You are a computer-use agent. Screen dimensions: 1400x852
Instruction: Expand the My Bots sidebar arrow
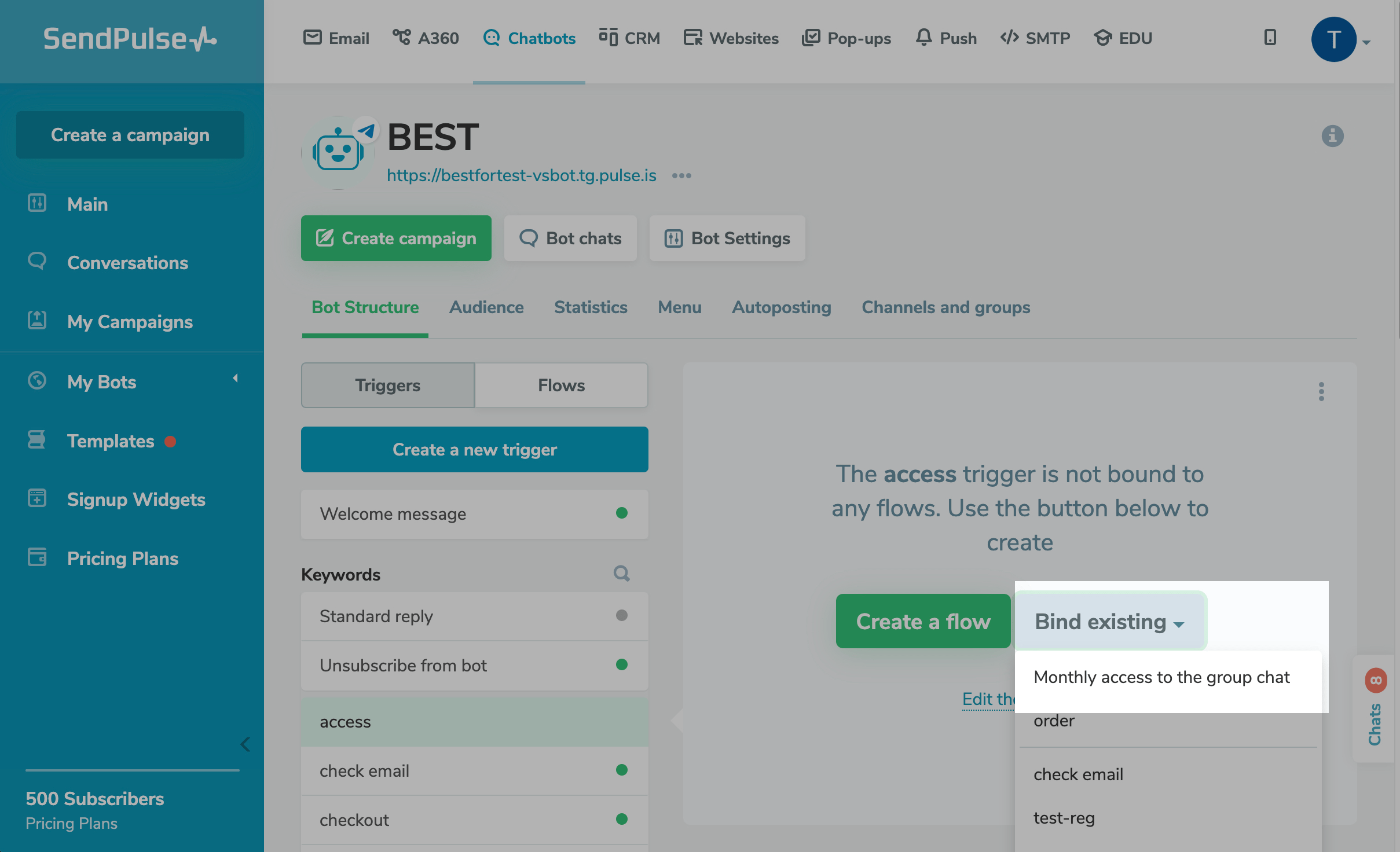click(x=235, y=379)
